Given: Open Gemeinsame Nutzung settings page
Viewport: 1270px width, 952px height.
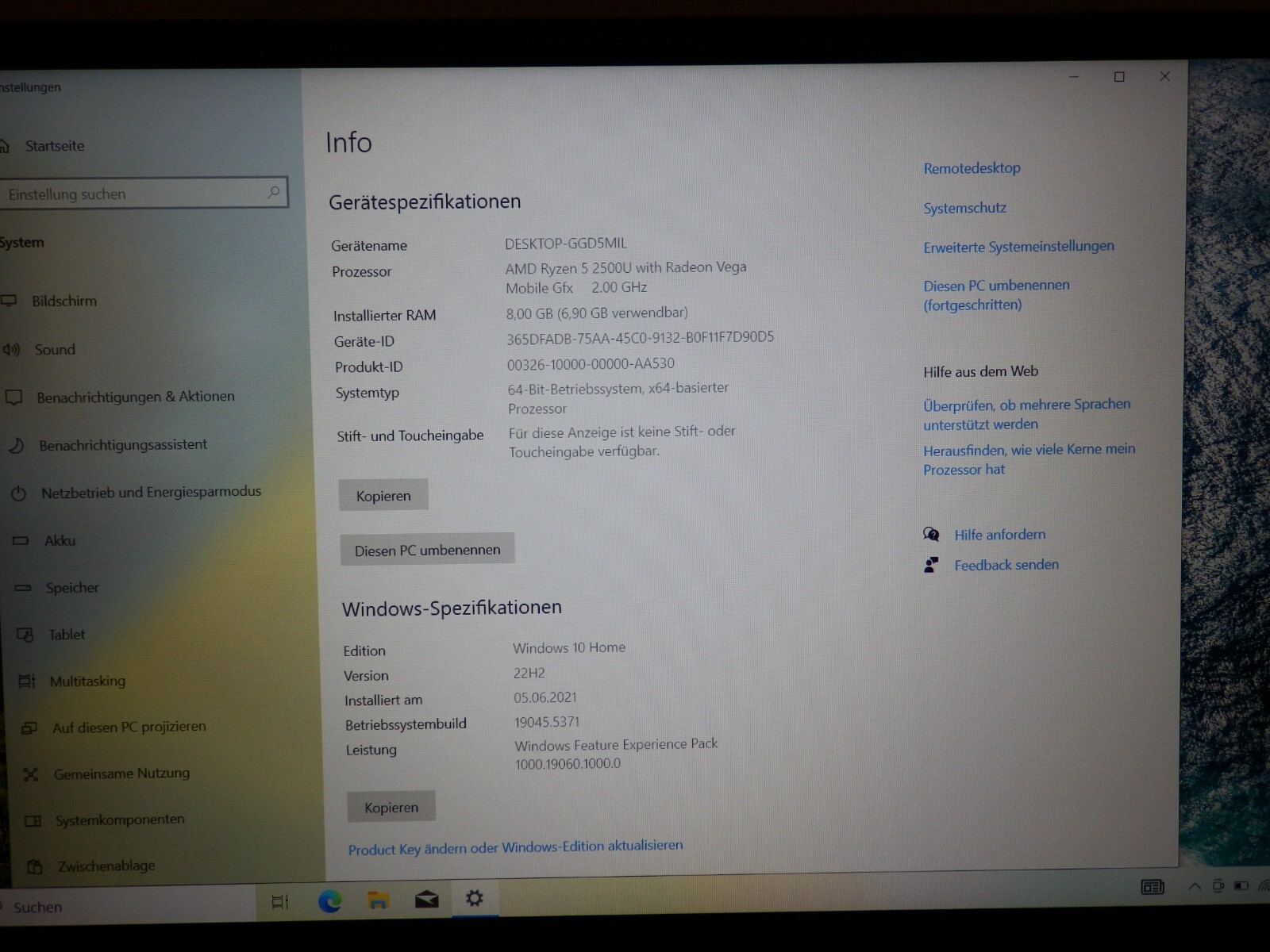Looking at the screenshot, I should point(121,773).
